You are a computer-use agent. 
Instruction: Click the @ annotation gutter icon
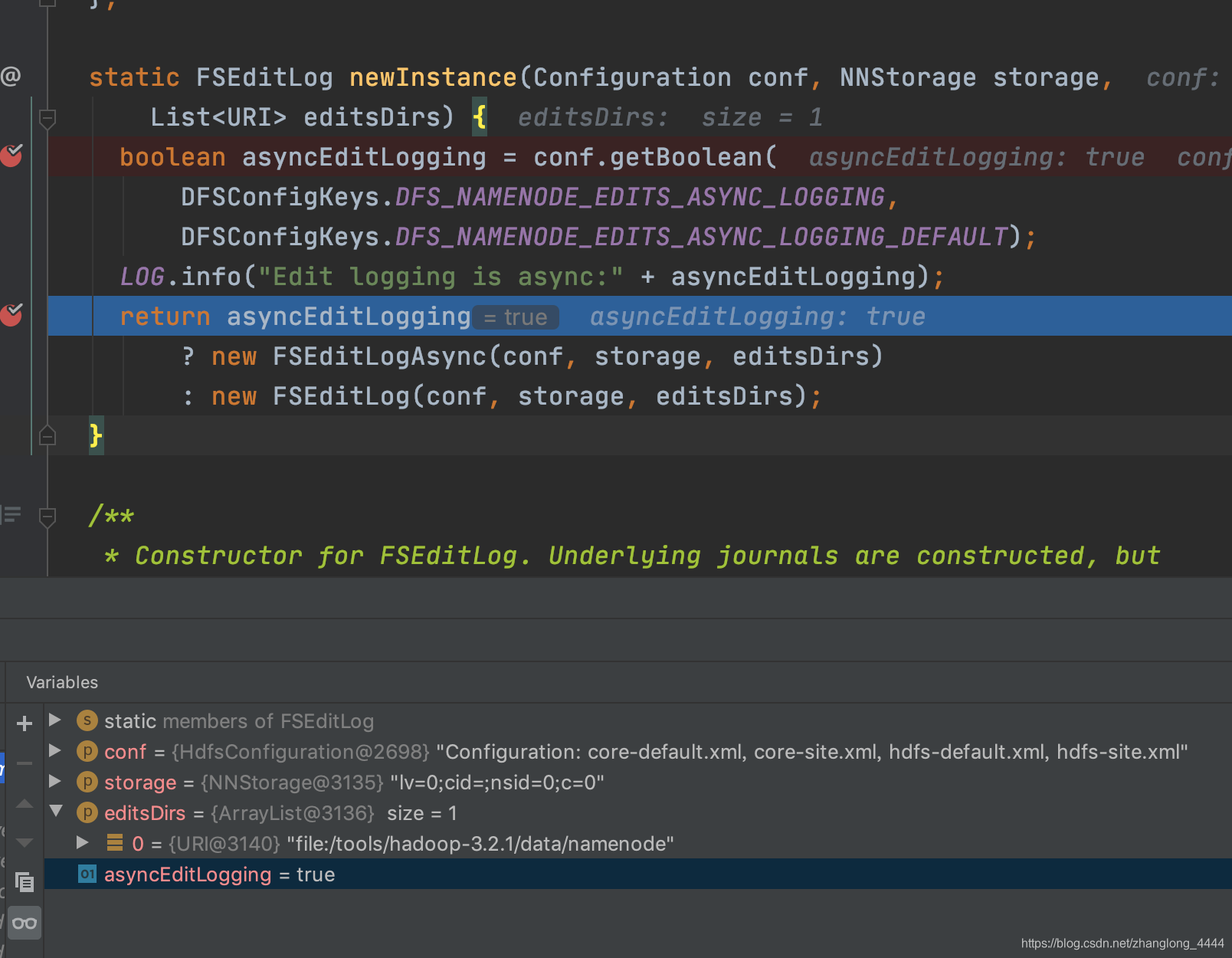(11, 75)
